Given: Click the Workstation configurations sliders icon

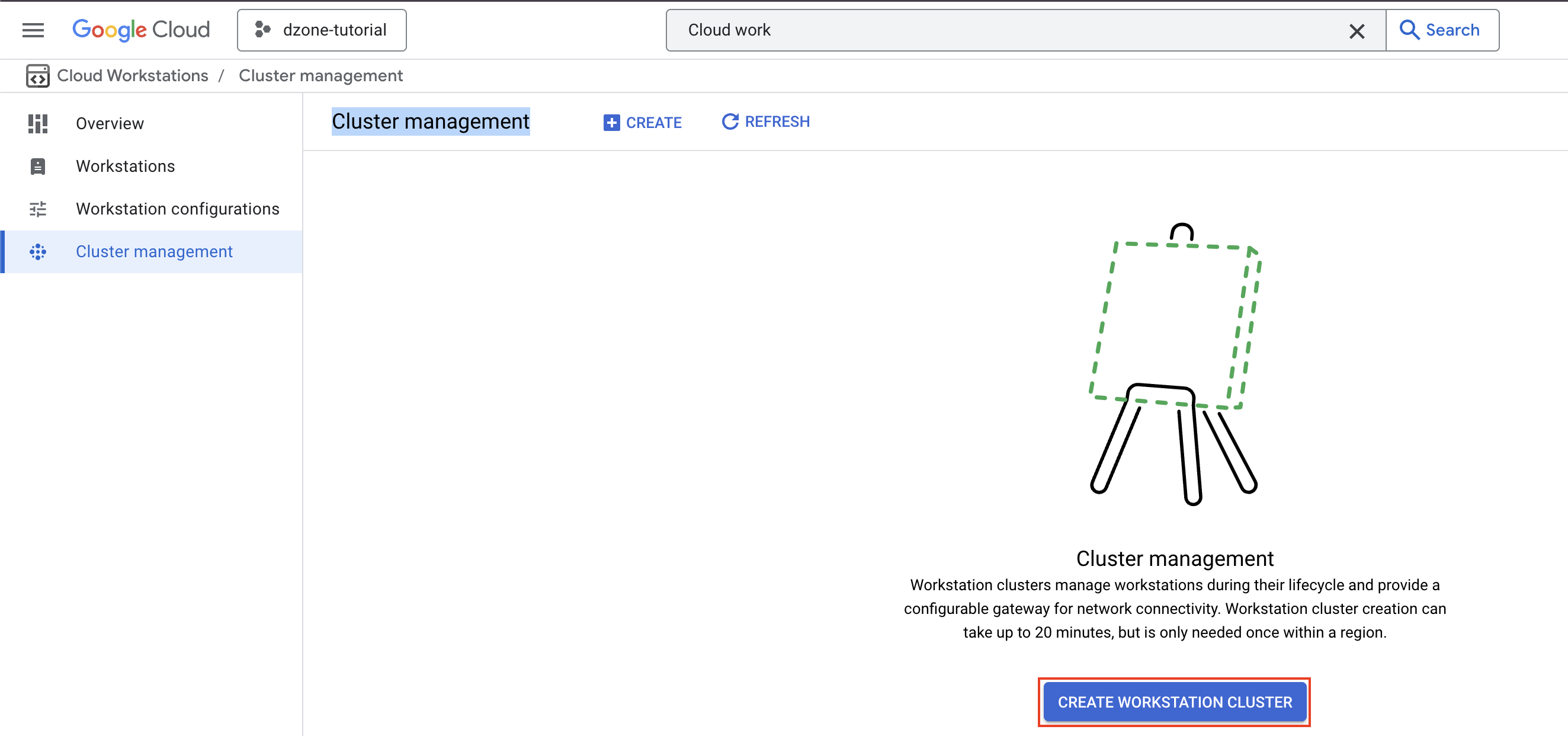Looking at the screenshot, I should [37, 209].
